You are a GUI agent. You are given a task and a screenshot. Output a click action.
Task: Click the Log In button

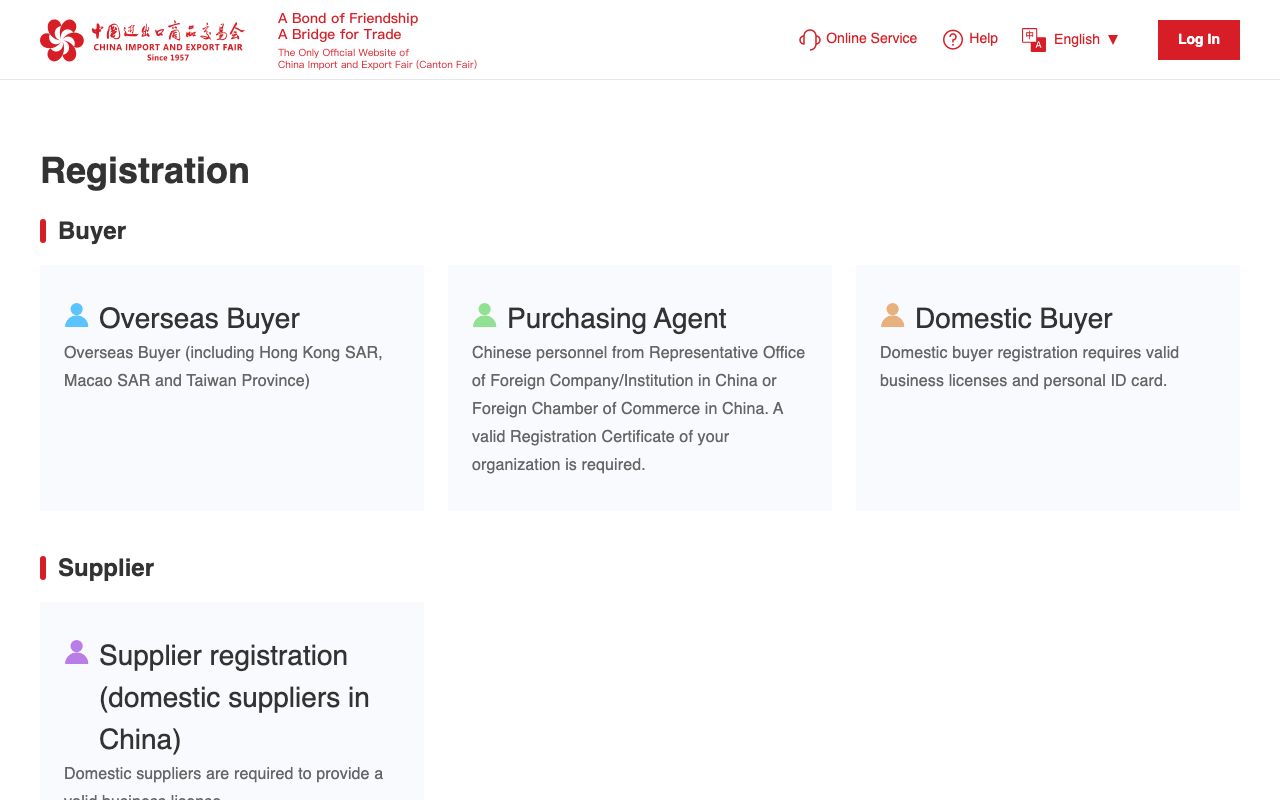coord(1198,40)
